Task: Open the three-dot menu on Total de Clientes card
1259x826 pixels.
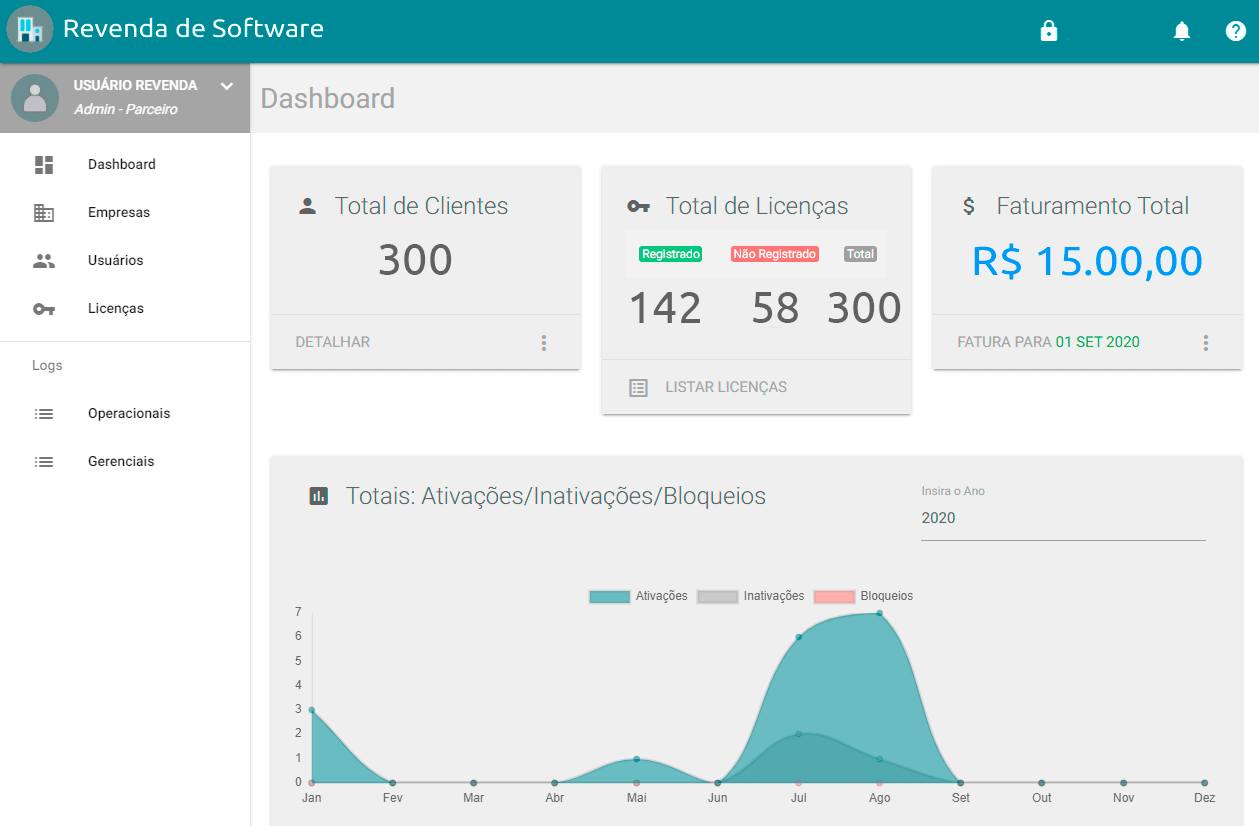Action: [x=544, y=343]
